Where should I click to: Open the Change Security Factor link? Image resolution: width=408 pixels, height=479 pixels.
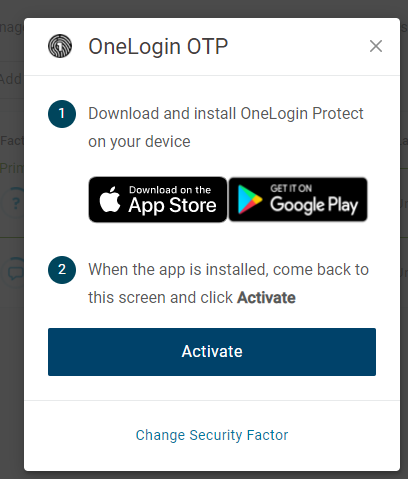click(212, 435)
